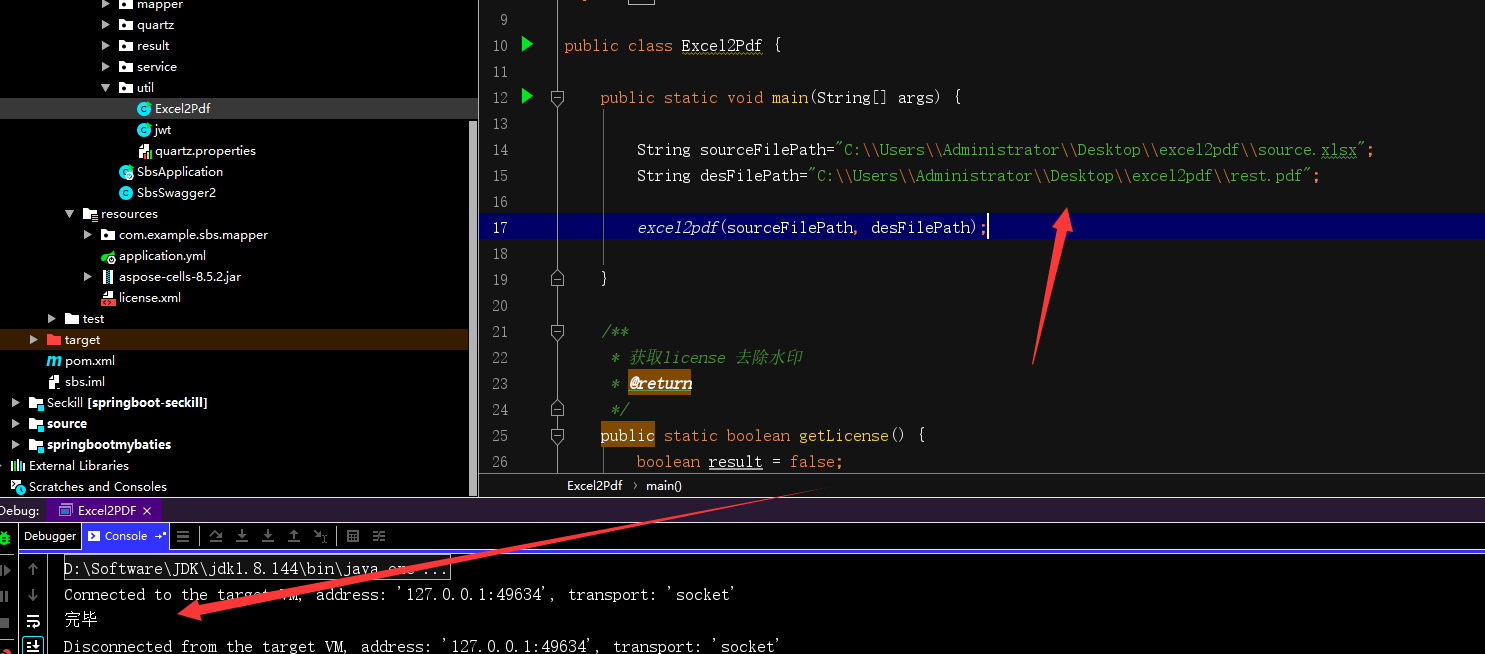The image size is (1485, 654).
Task: Show execution point in debugger toolbar
Action: coord(183,536)
